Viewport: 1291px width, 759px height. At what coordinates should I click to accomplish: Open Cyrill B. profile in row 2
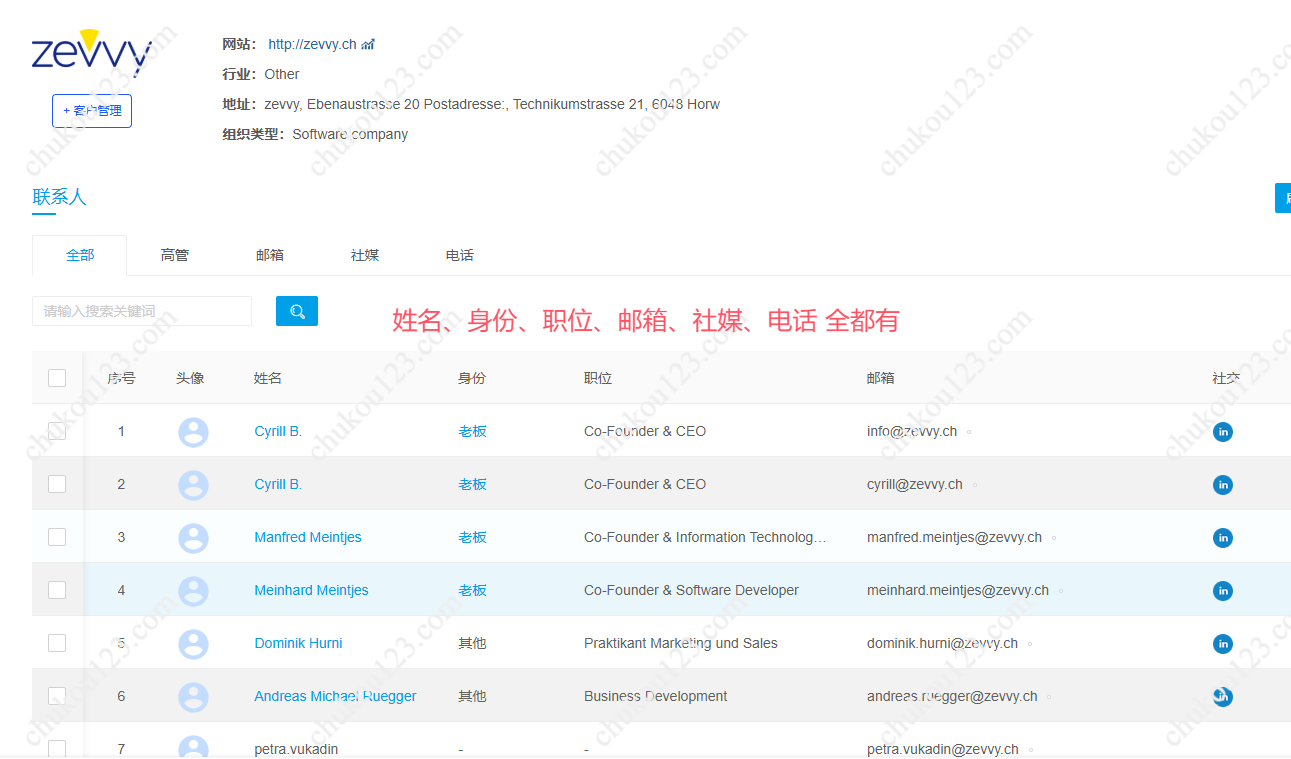click(278, 484)
